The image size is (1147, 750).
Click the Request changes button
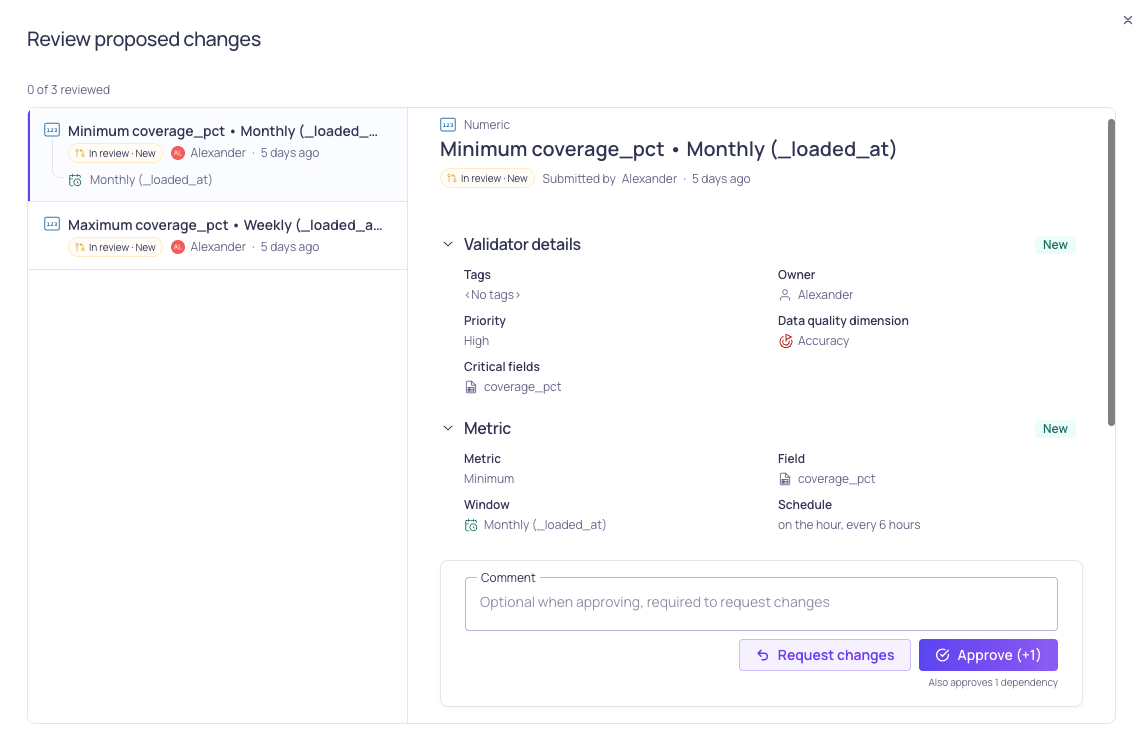(x=824, y=655)
